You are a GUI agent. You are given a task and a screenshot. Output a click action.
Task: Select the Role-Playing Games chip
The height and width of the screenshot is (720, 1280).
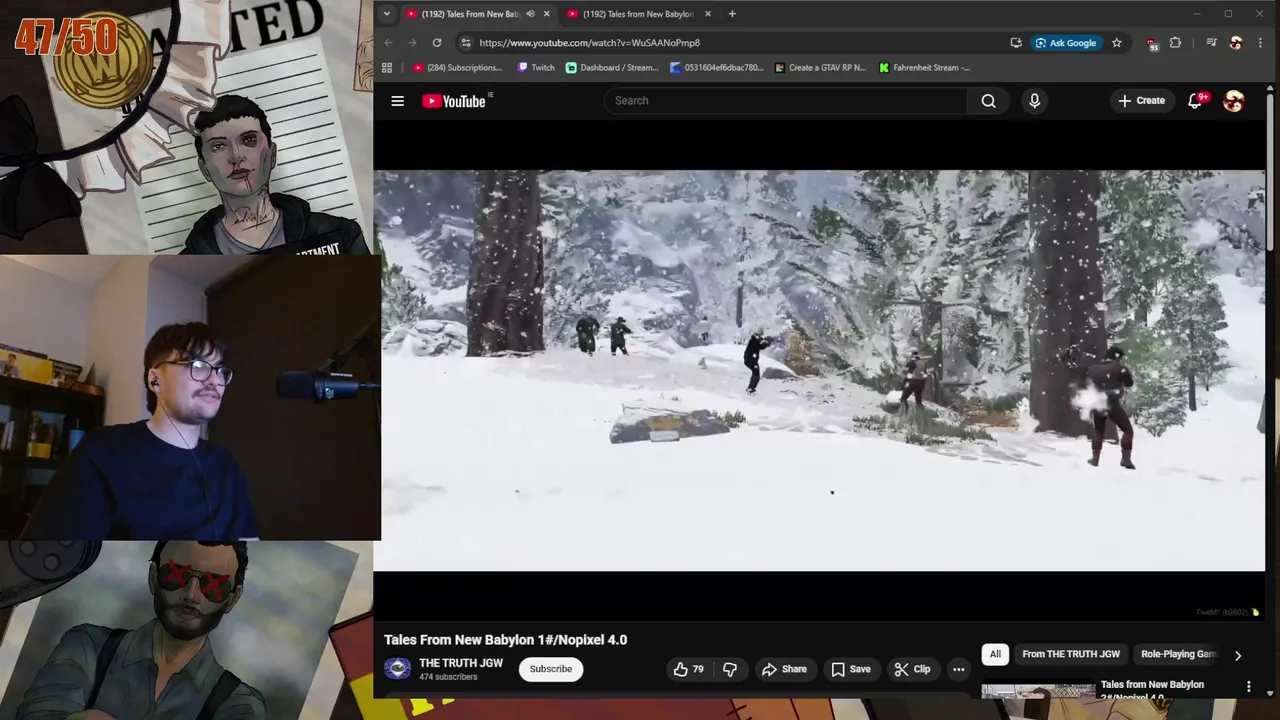1178,654
